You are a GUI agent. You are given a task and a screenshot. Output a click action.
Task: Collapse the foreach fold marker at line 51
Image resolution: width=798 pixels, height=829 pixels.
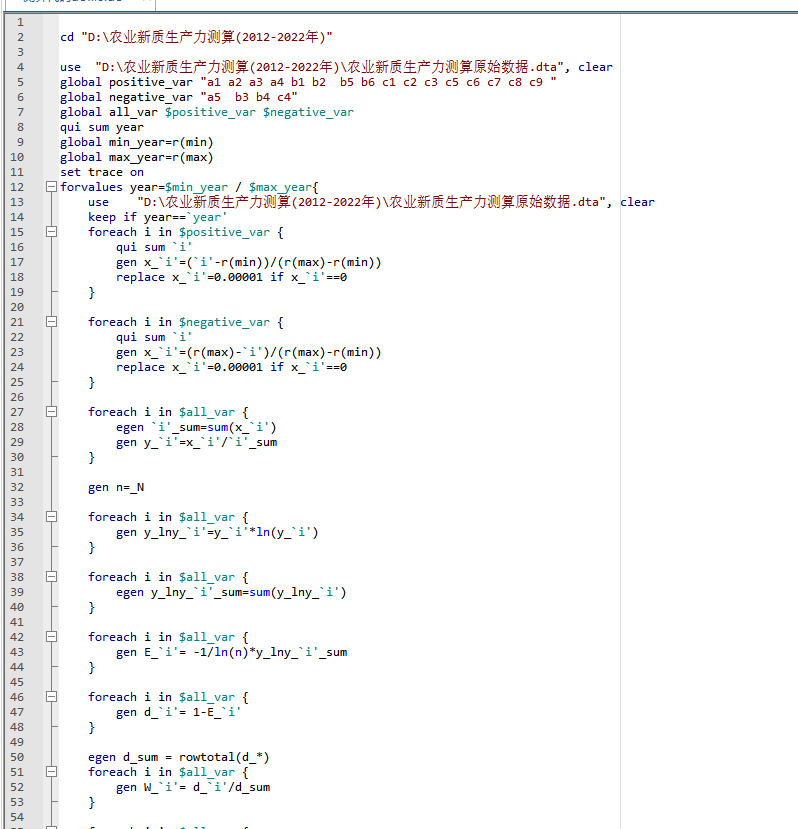click(x=51, y=772)
